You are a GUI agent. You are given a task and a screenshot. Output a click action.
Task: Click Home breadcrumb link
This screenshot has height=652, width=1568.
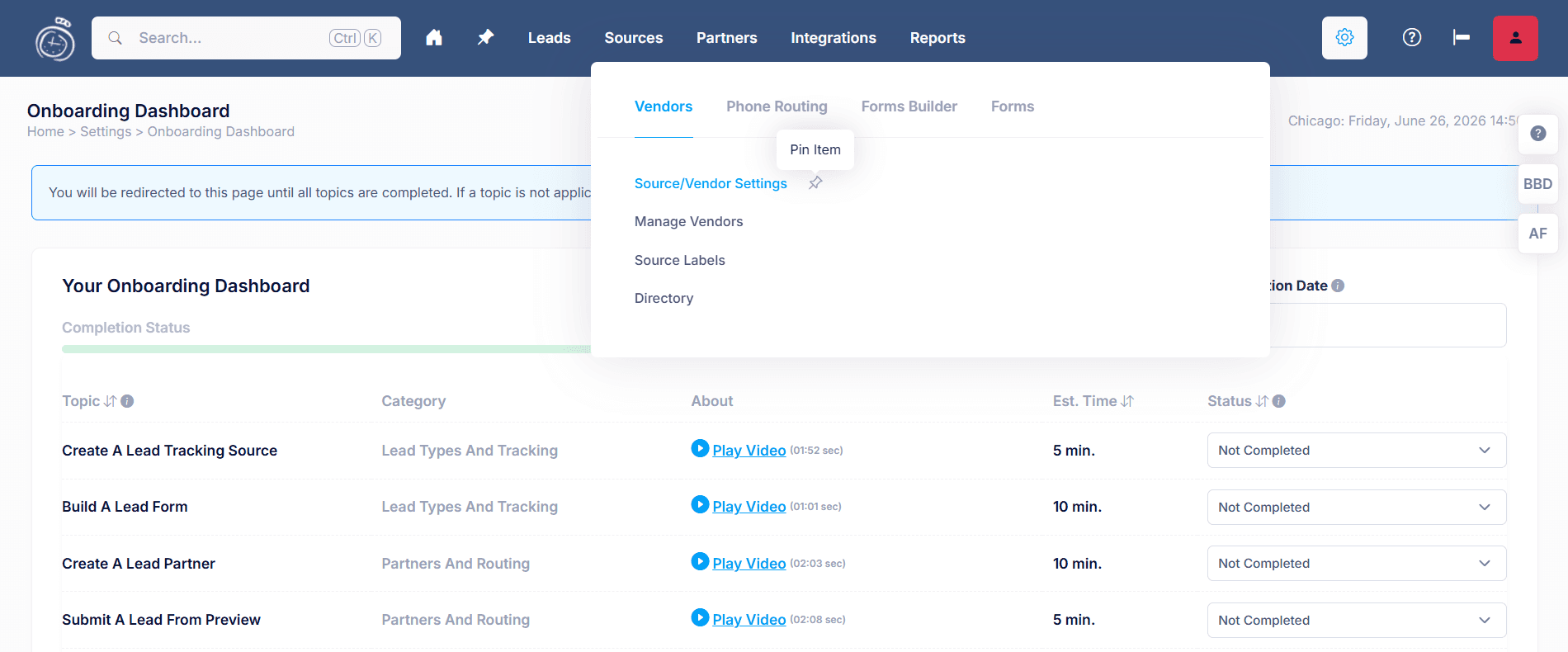coord(45,131)
